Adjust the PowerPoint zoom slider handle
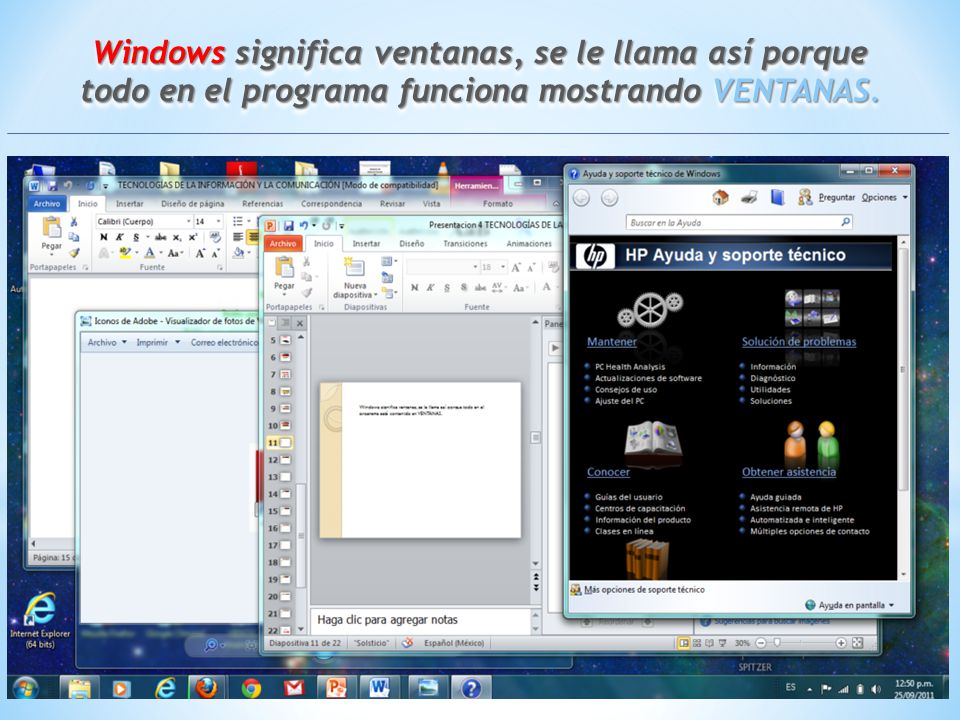Viewport: 960px width, 720px height. 777,643
